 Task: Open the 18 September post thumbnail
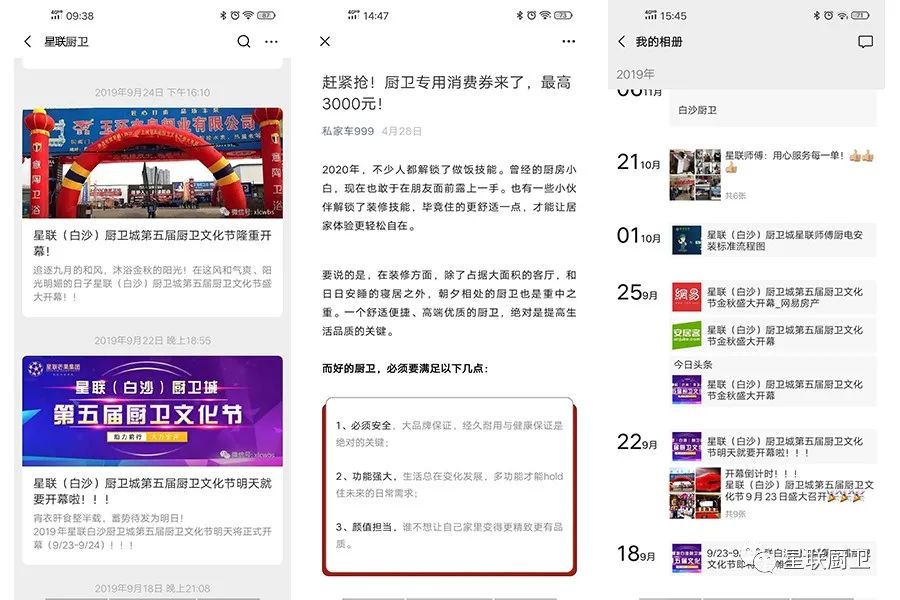pyautogui.click(x=686, y=559)
